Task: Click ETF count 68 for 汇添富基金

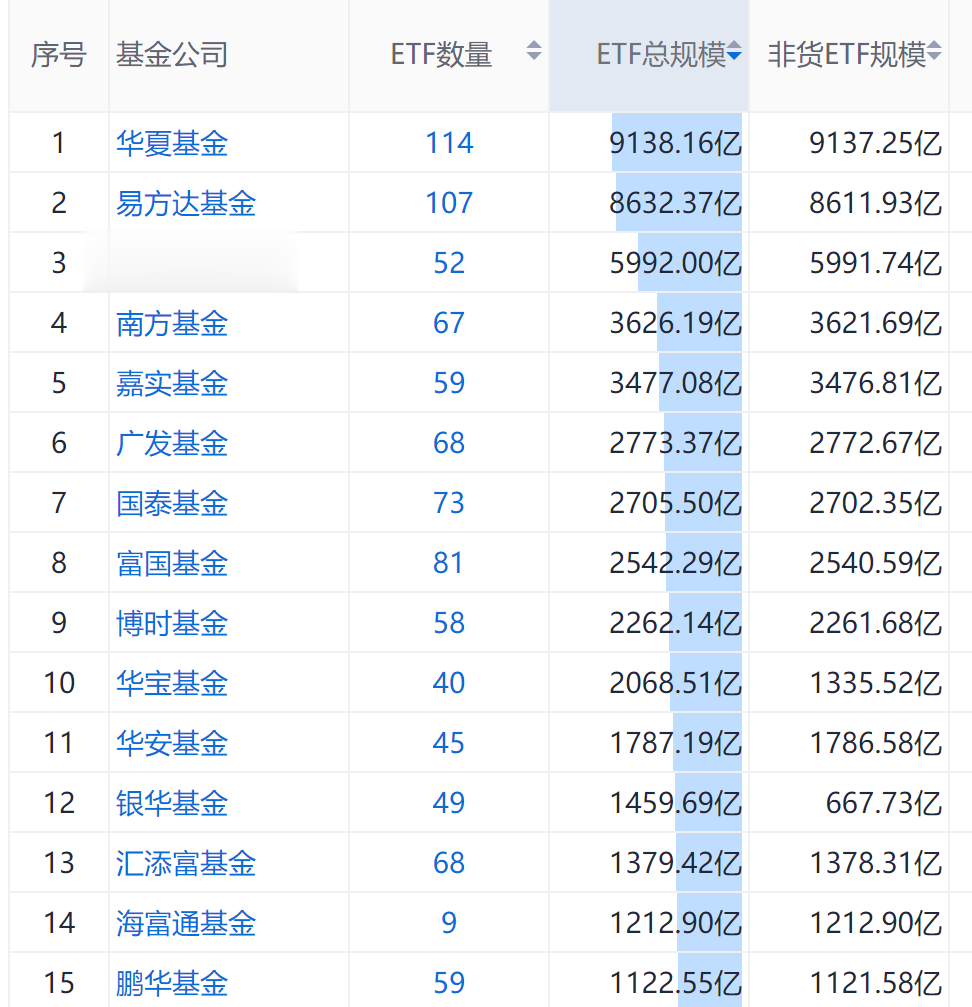Action: (449, 863)
